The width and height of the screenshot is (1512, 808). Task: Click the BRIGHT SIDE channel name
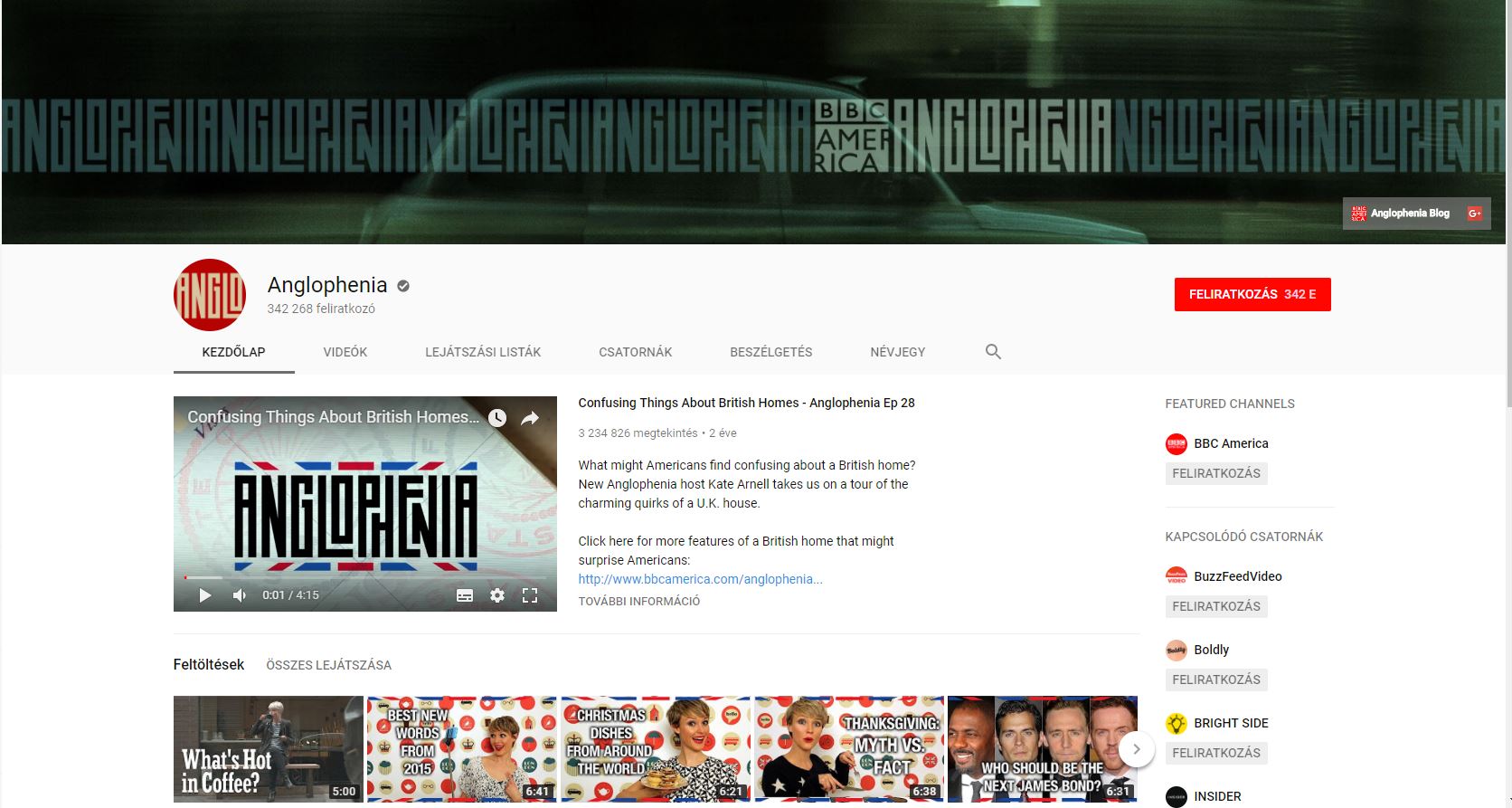point(1231,723)
